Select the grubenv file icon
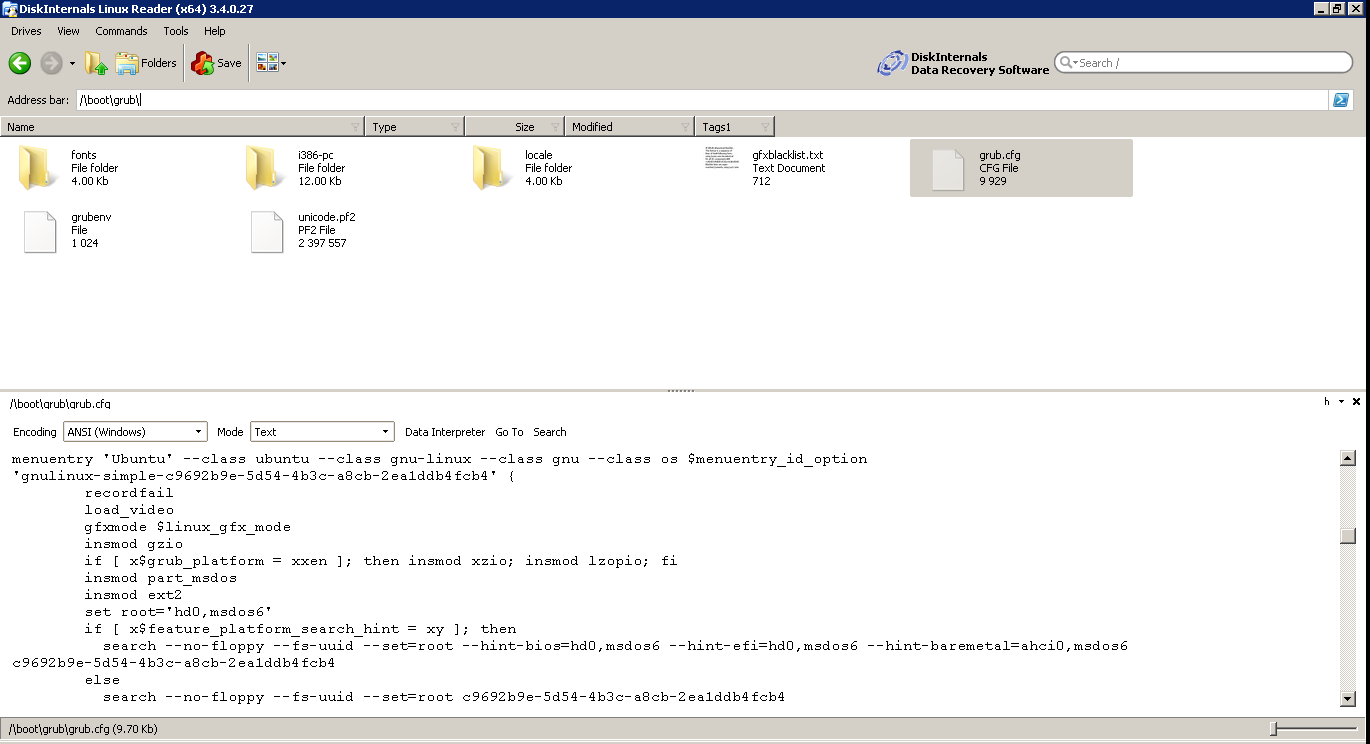 pyautogui.click(x=40, y=231)
